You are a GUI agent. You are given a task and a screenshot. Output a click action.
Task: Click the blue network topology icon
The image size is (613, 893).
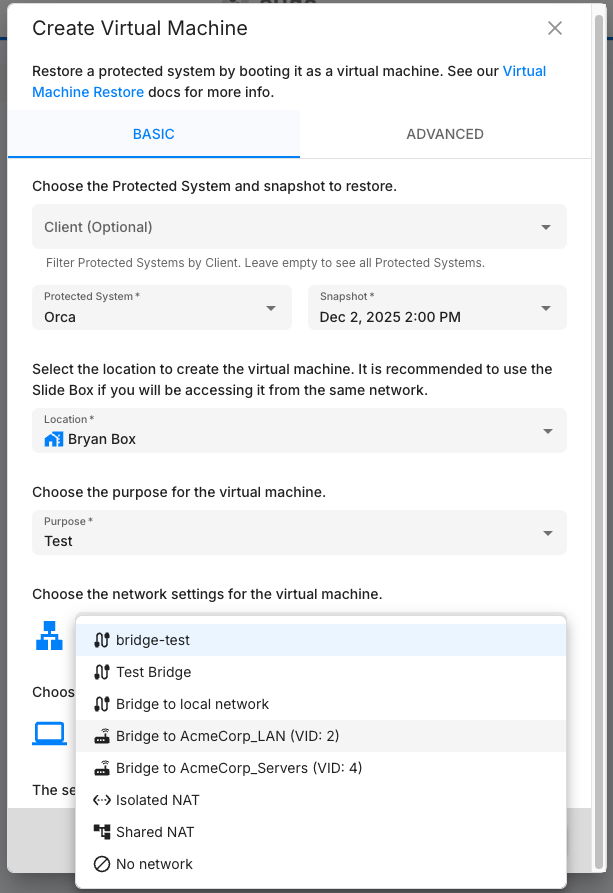(x=48, y=635)
